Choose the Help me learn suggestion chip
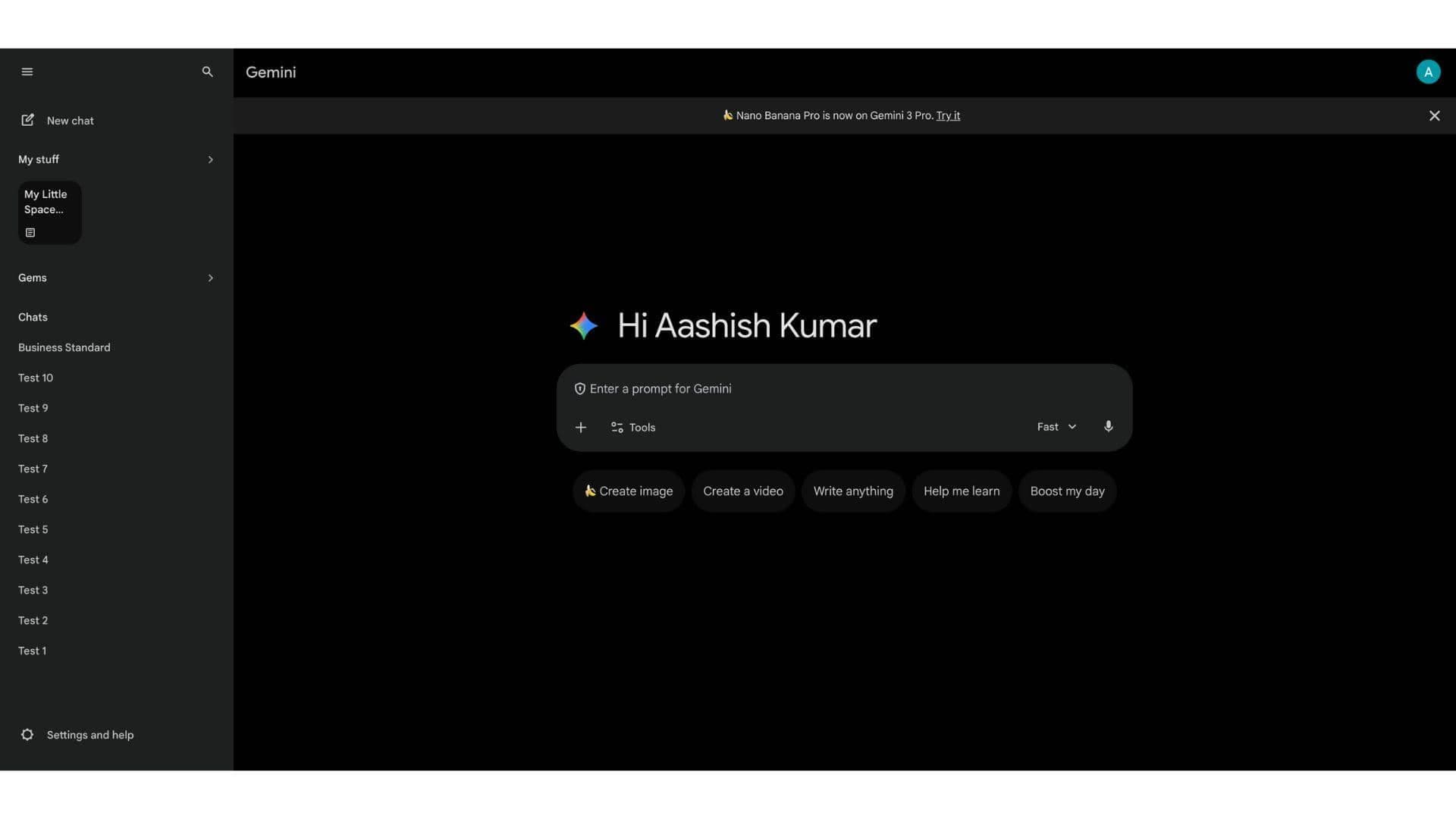The height and width of the screenshot is (819, 1456). coord(962,491)
